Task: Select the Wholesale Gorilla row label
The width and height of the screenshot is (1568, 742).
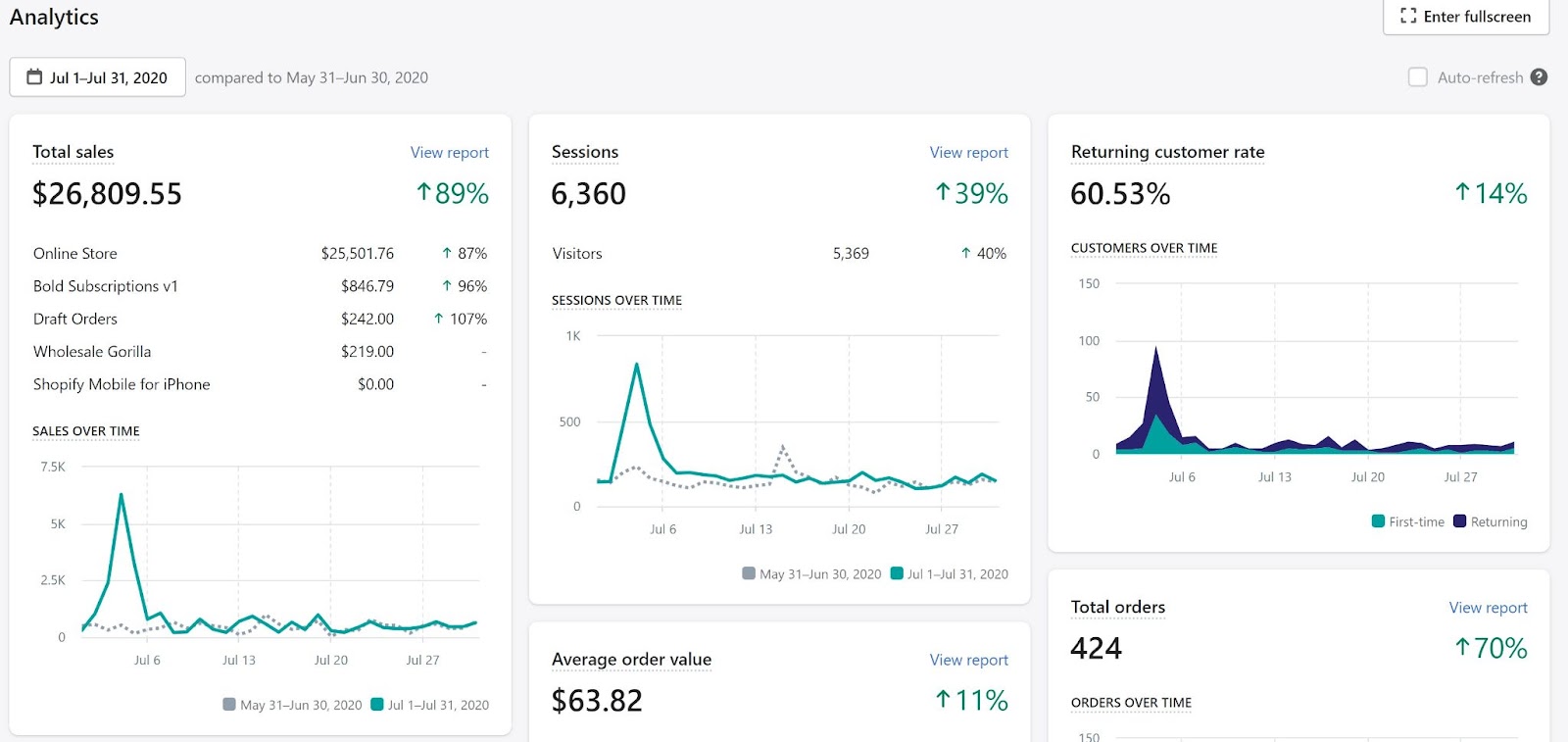Action: (92, 351)
